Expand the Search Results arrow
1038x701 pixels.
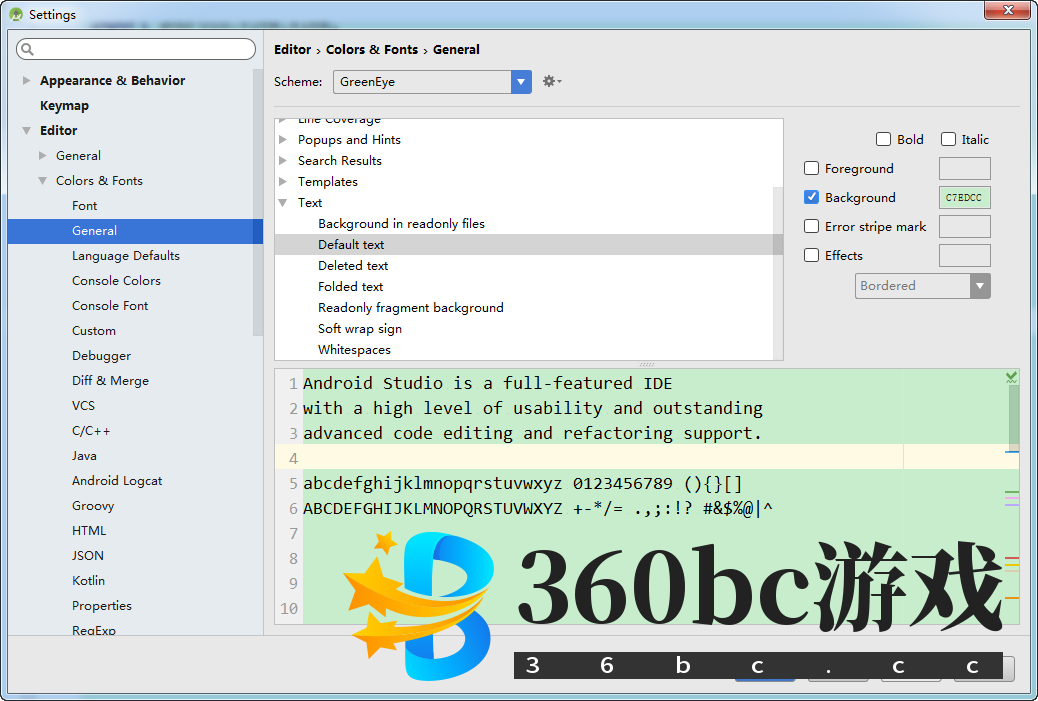(x=283, y=161)
